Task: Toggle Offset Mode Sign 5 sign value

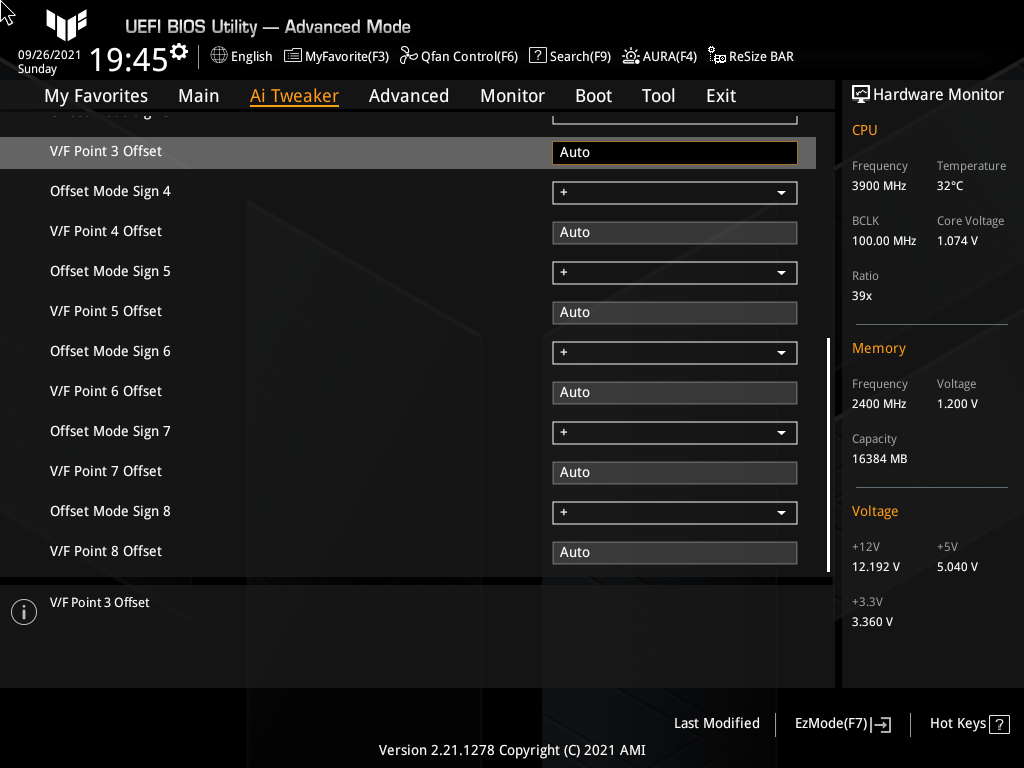Action: [x=674, y=272]
